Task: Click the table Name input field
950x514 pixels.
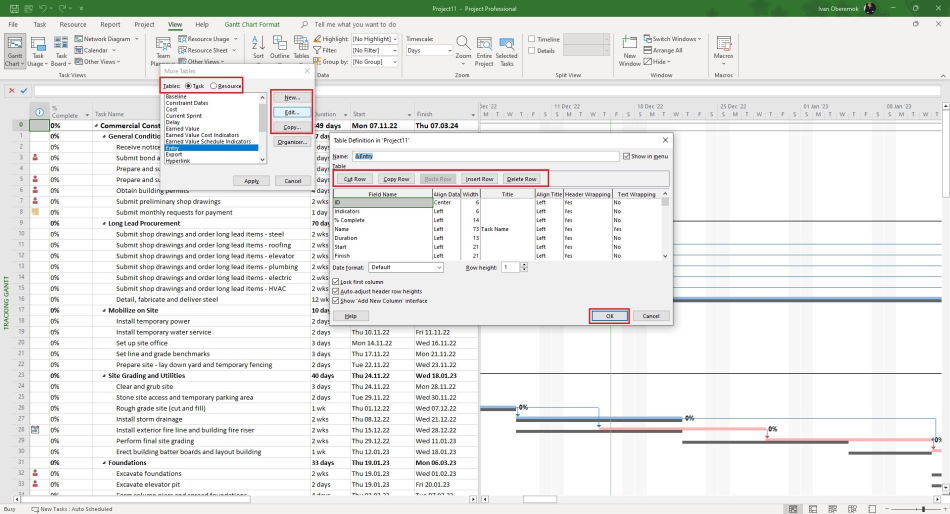Action: pyautogui.click(x=485, y=156)
